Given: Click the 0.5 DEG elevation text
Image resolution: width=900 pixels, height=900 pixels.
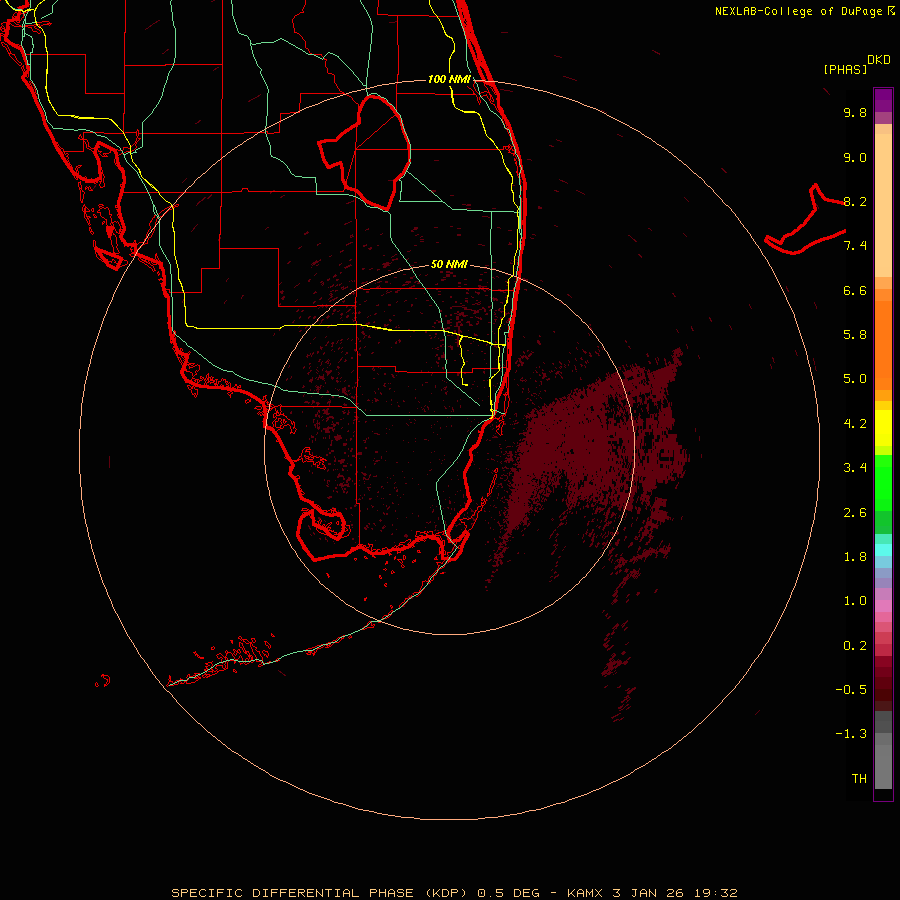Looking at the screenshot, I should [x=508, y=893].
